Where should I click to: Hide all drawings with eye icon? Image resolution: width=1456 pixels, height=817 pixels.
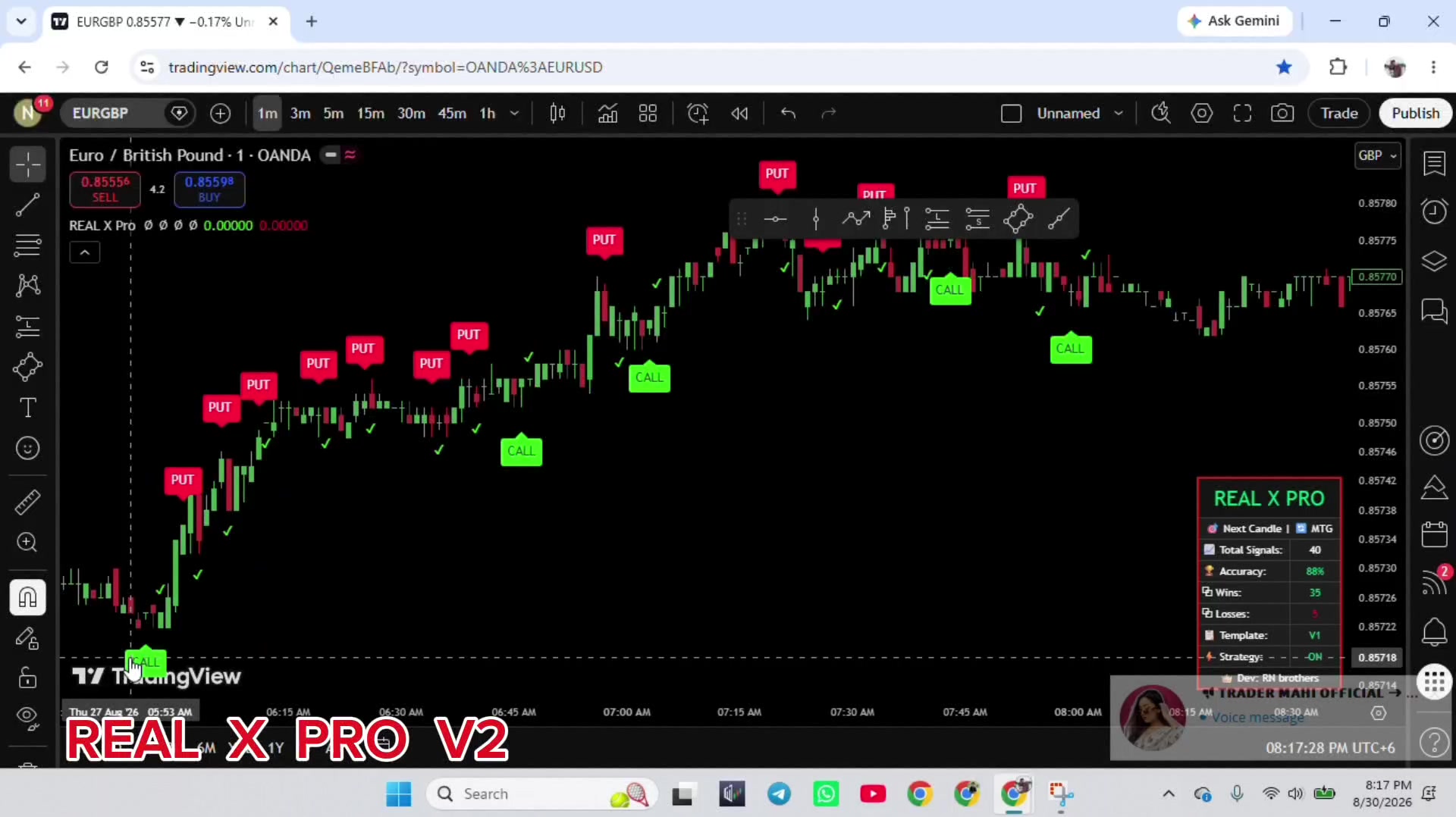click(28, 717)
